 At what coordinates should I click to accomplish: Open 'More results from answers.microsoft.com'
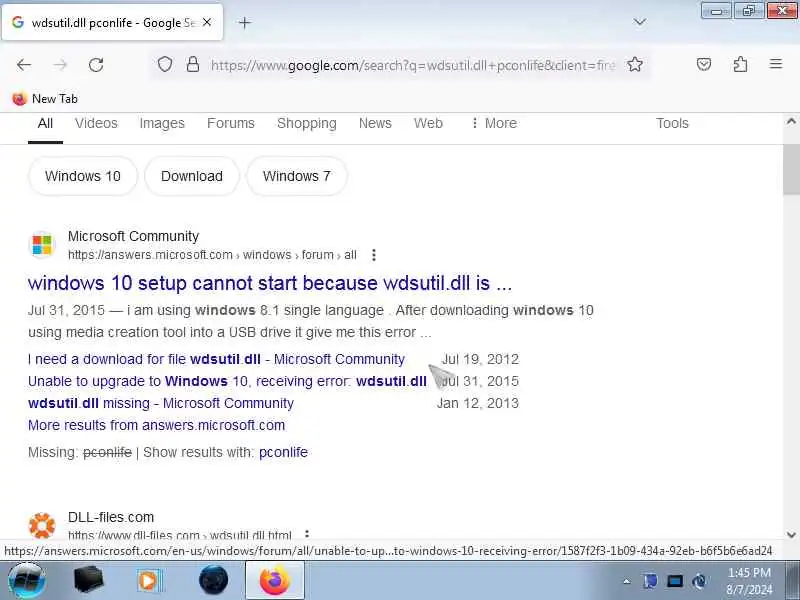click(156, 425)
